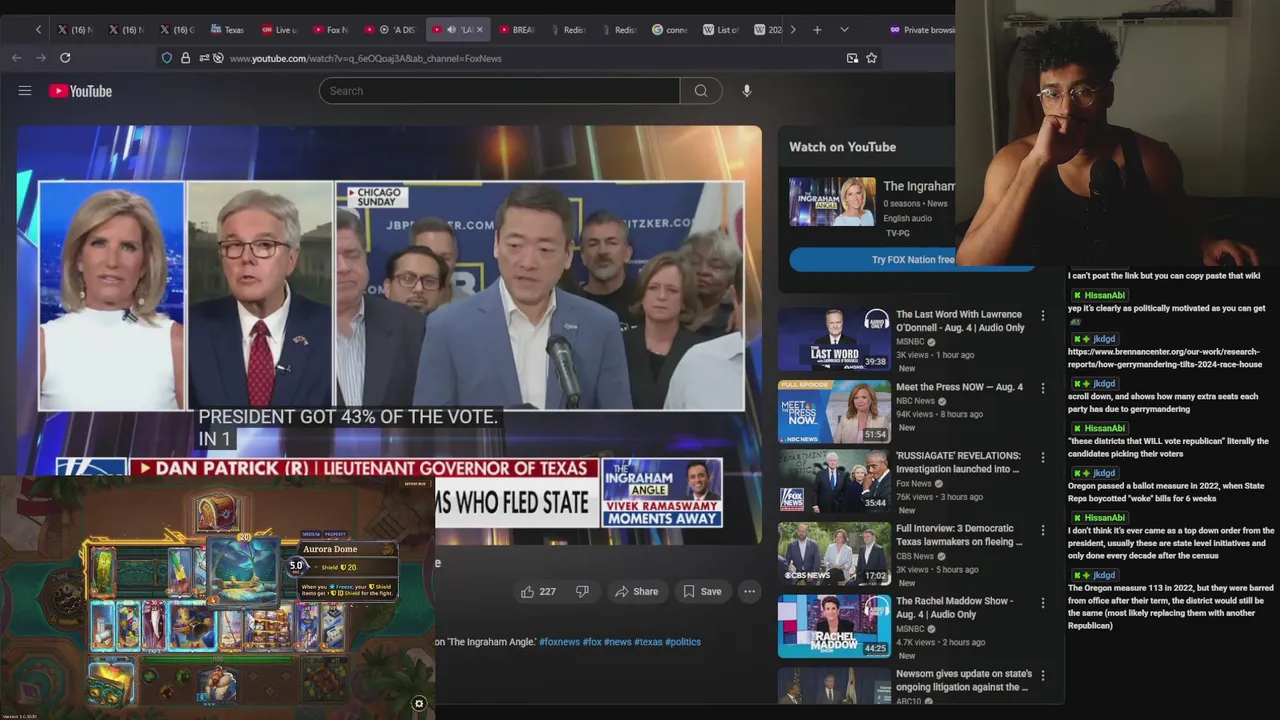This screenshot has width=1280, height=720.
Task: Open a new tab with plus button
Action: [x=817, y=30]
